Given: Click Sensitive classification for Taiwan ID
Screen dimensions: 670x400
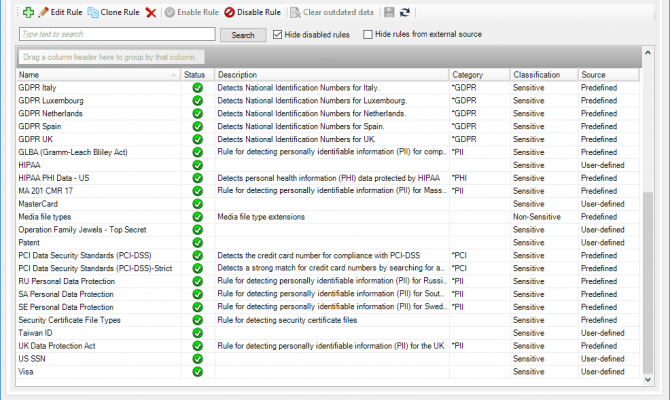Looking at the screenshot, I should [x=529, y=333].
